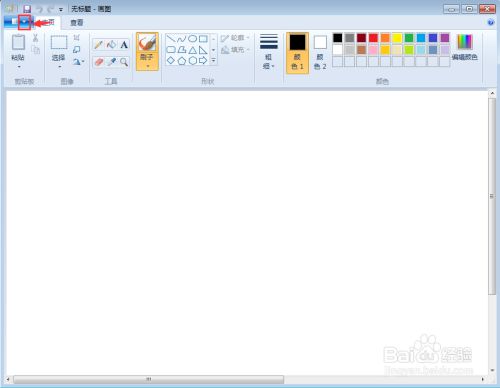
Task: Select the Oval shape
Action: 192,39
